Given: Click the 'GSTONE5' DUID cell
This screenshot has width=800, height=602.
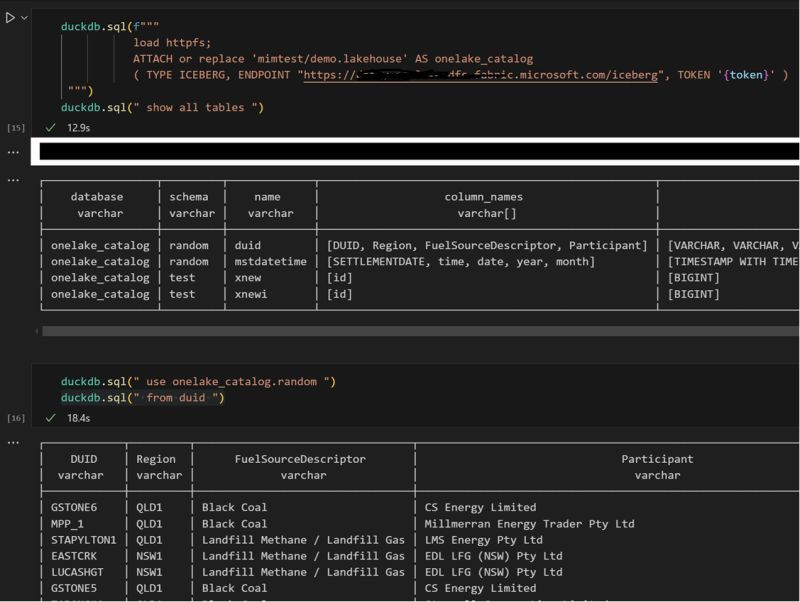Looking at the screenshot, I should [74, 588].
